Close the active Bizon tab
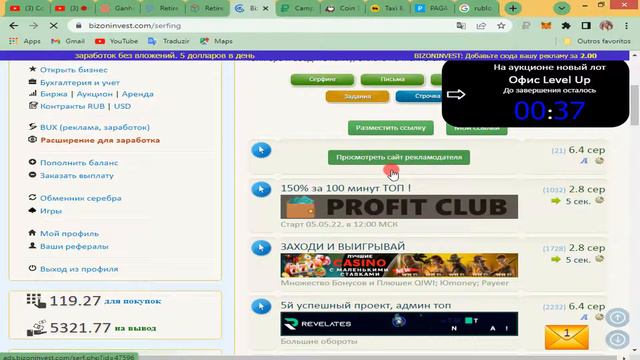Screen dimensions: 640x360 [x=266, y=8]
